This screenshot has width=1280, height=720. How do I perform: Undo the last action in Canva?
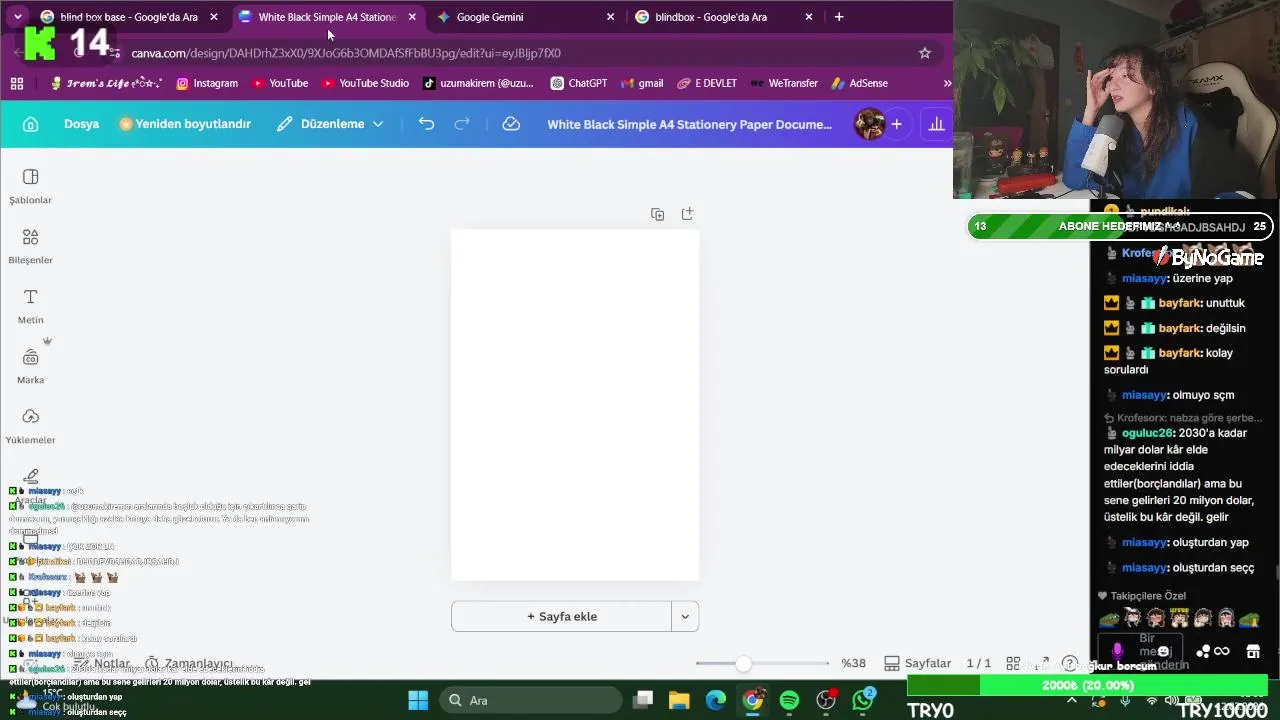pos(426,124)
